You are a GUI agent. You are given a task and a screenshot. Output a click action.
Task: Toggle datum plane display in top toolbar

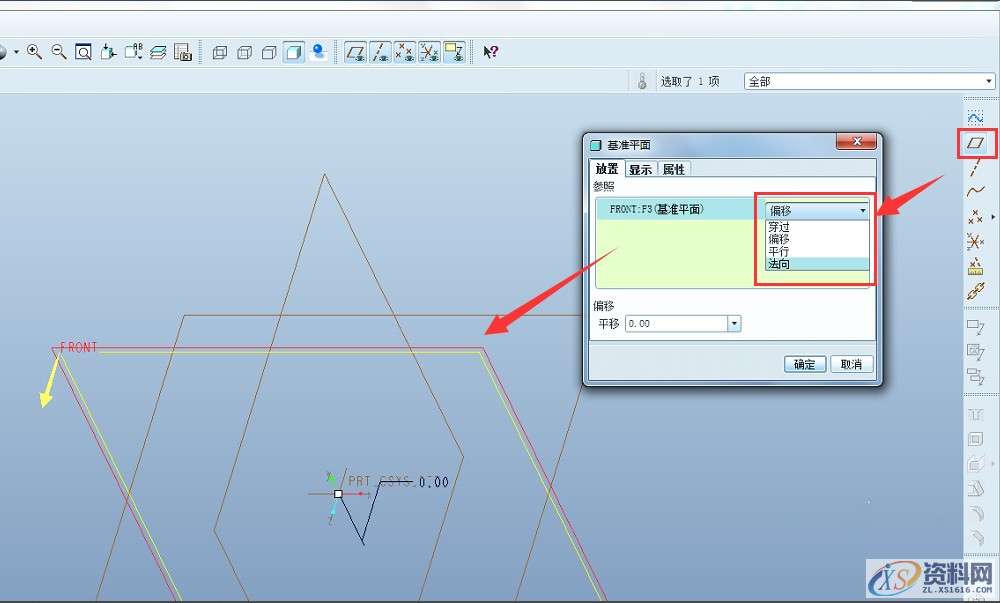[x=355, y=51]
